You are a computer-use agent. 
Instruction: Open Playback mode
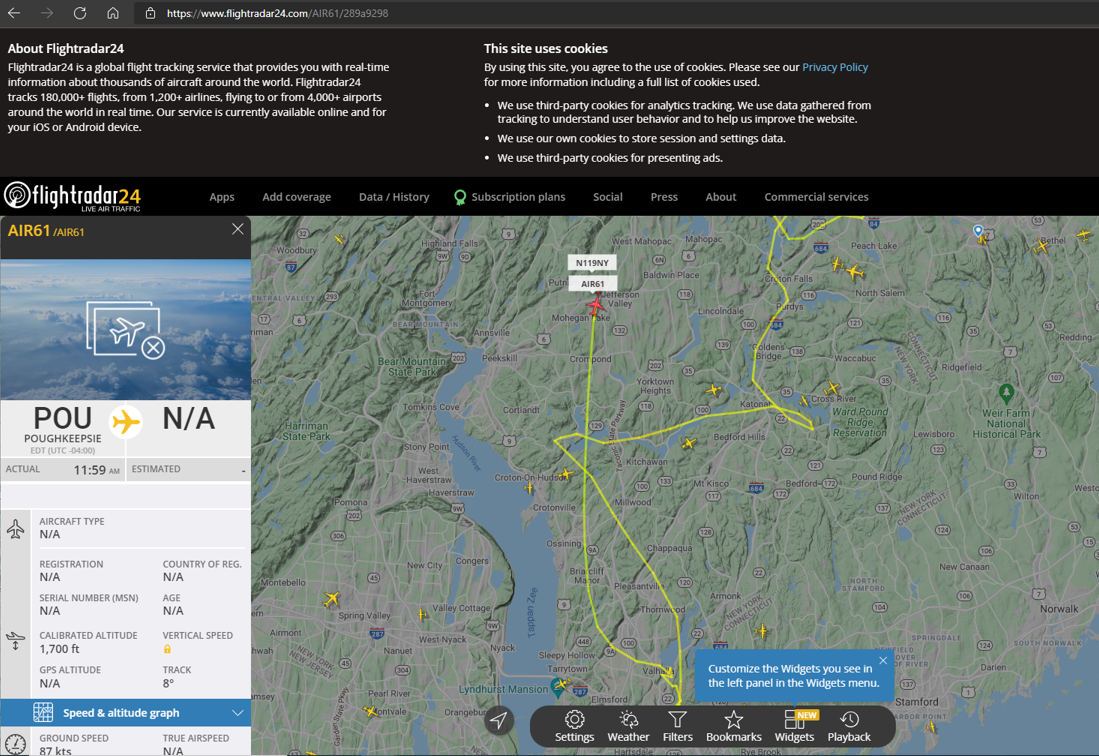[x=849, y=726]
